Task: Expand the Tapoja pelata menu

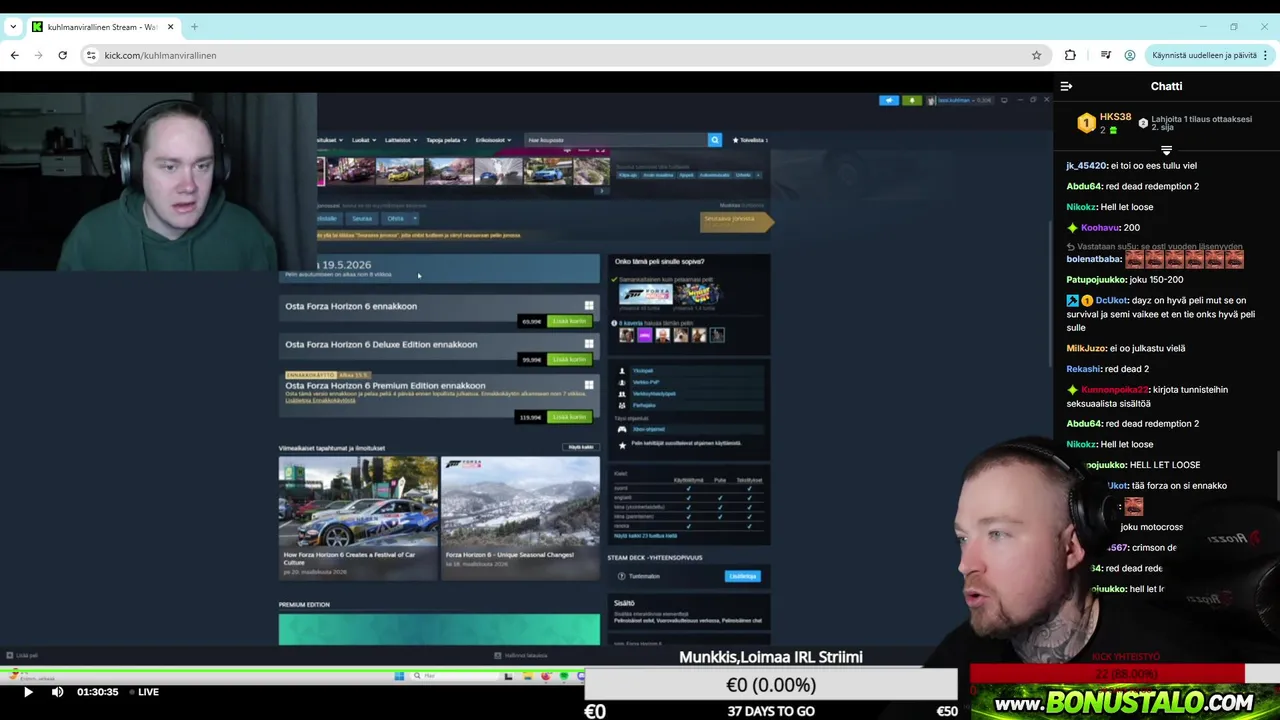Action: pos(447,140)
